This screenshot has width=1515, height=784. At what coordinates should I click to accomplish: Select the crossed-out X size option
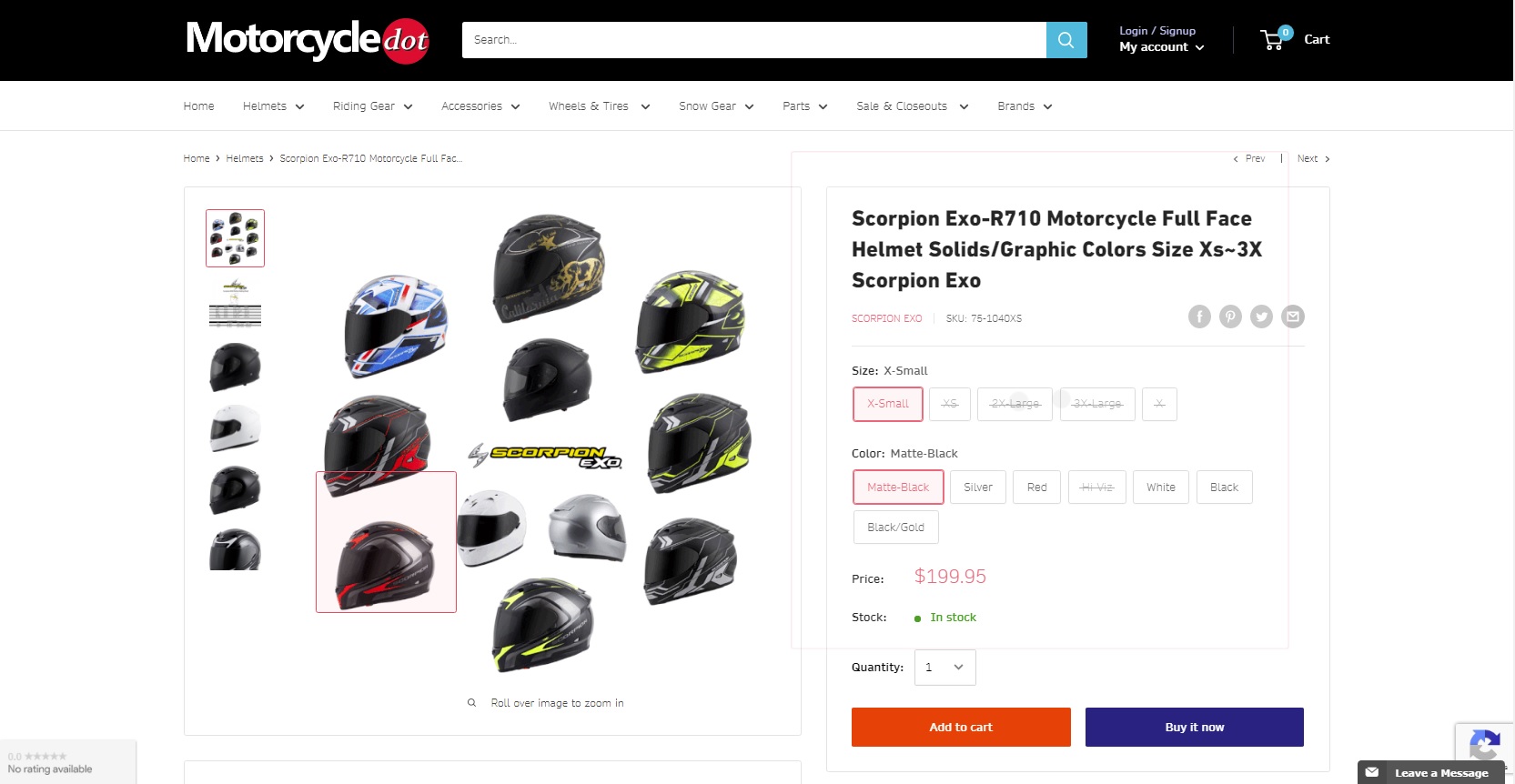click(1159, 404)
